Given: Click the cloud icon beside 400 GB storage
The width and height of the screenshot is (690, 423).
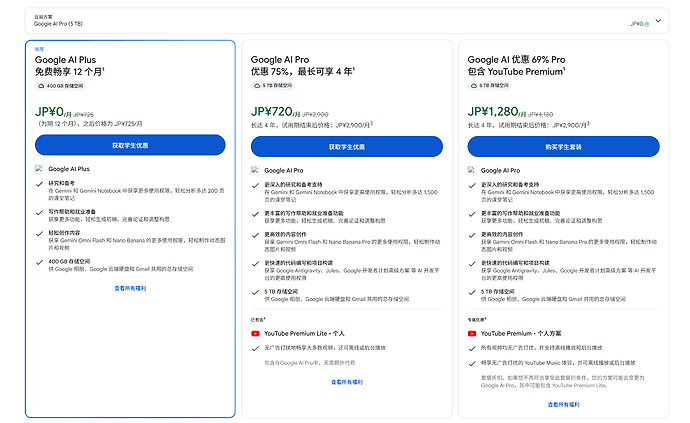Looking at the screenshot, I should pos(41,86).
